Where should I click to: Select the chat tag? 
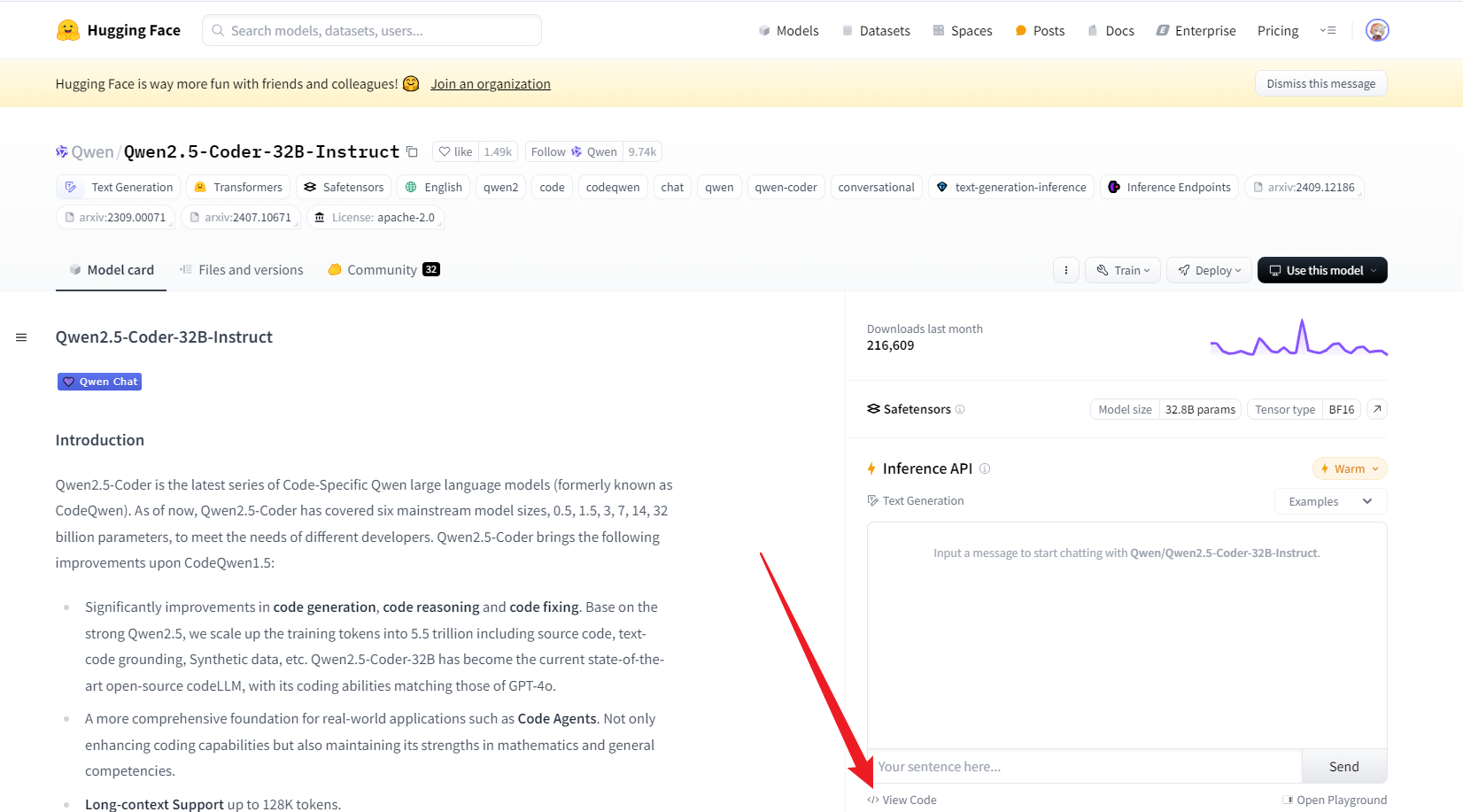coord(672,187)
